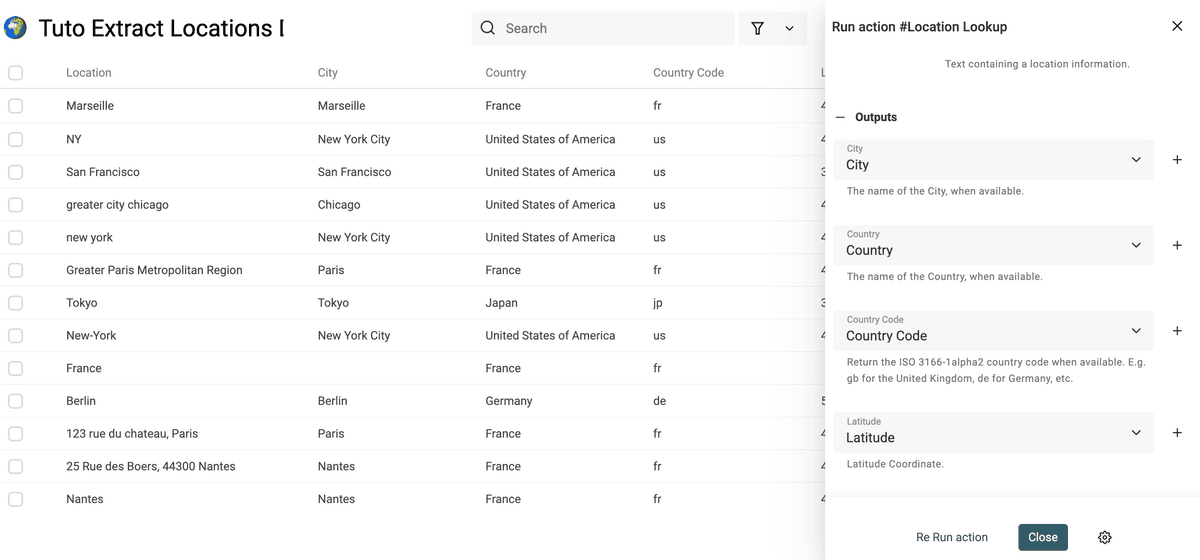The height and width of the screenshot is (560, 1200).
Task: Open the Country output dropdown
Action: (x=994, y=245)
